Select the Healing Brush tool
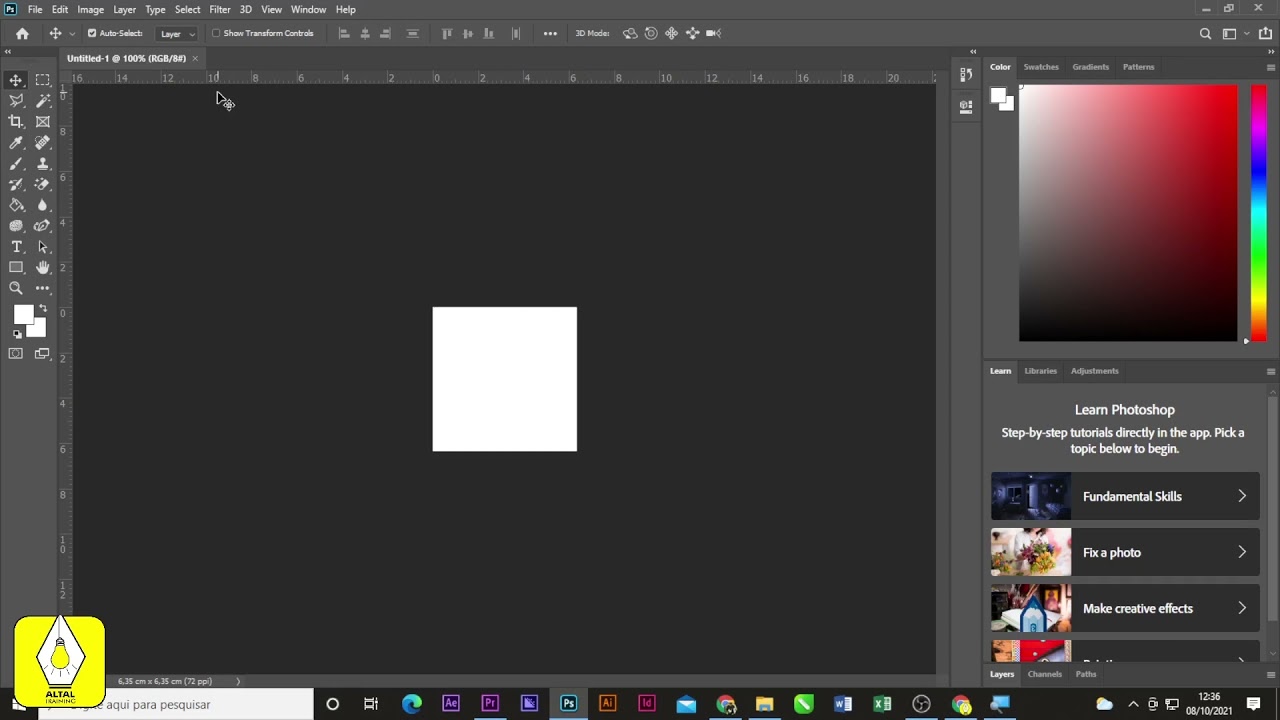1280x720 pixels. coord(42,143)
